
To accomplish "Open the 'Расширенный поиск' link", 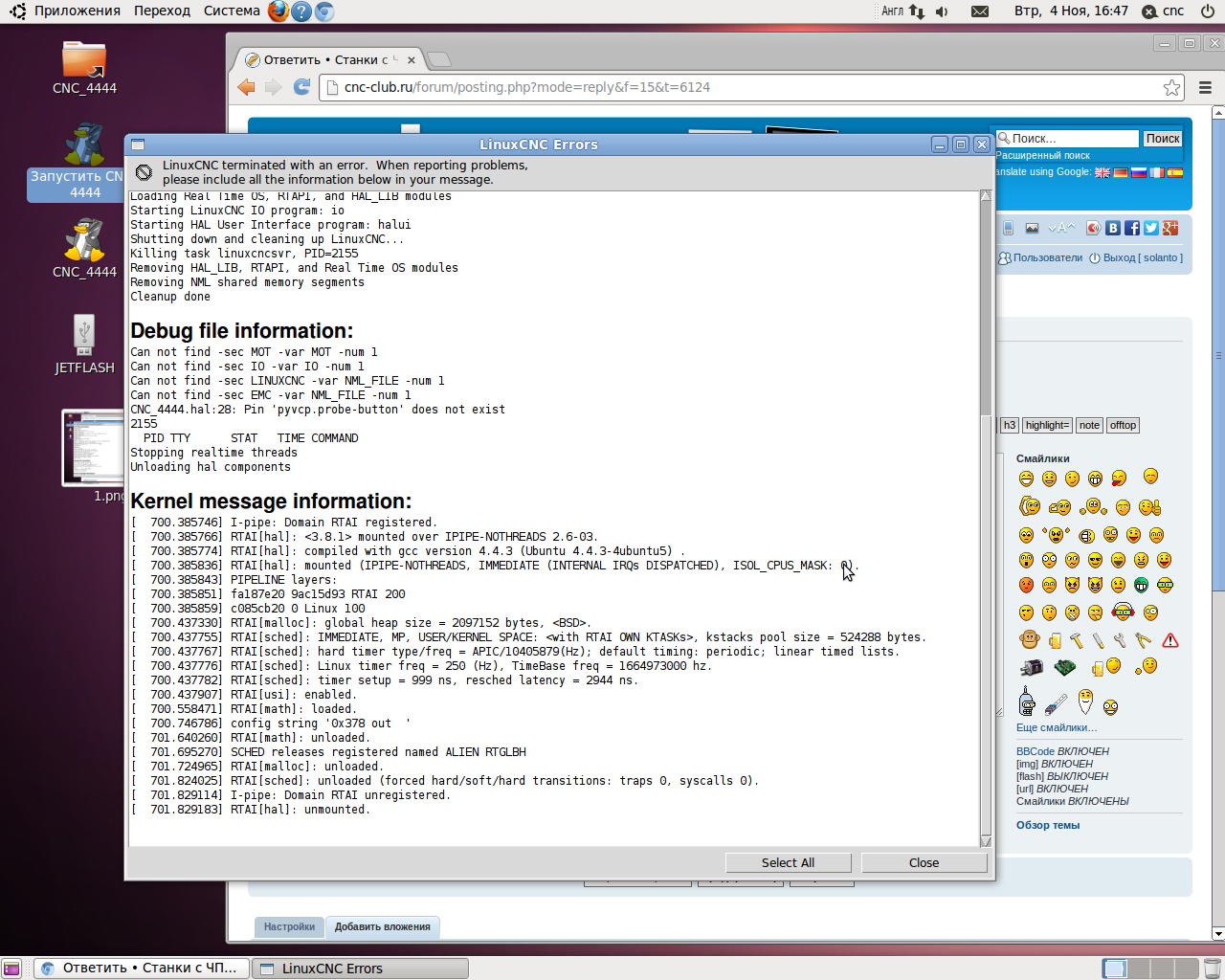I will (1043, 155).
